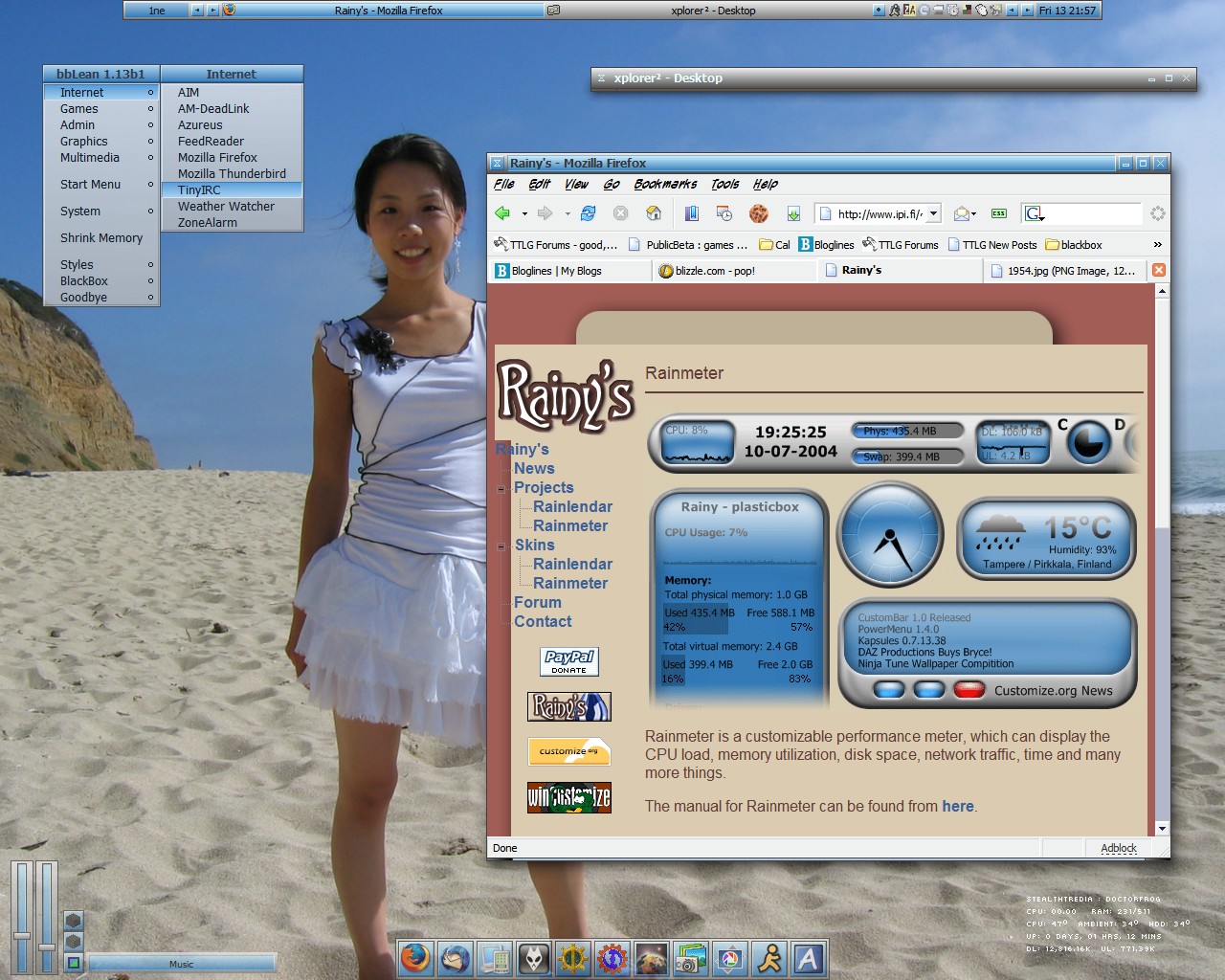Image resolution: width=1225 pixels, height=980 pixels.
Task: Launch AIM running man dock icon
Action: 769,958
